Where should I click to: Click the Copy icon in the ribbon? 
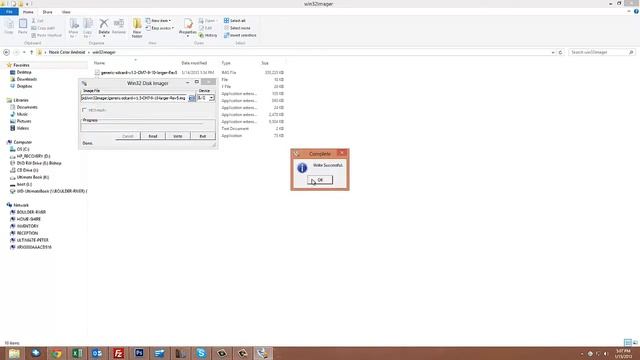pos(9,27)
